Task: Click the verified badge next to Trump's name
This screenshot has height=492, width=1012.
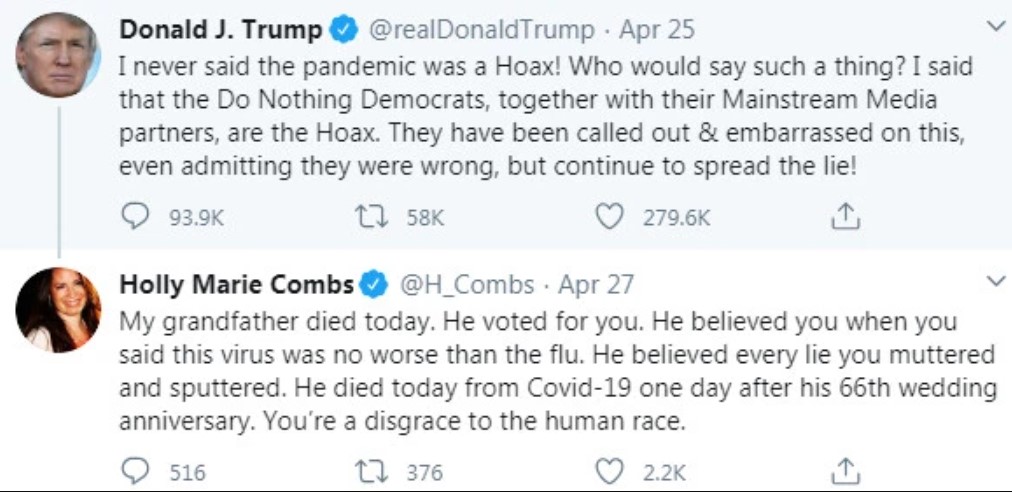Action: pos(345,31)
